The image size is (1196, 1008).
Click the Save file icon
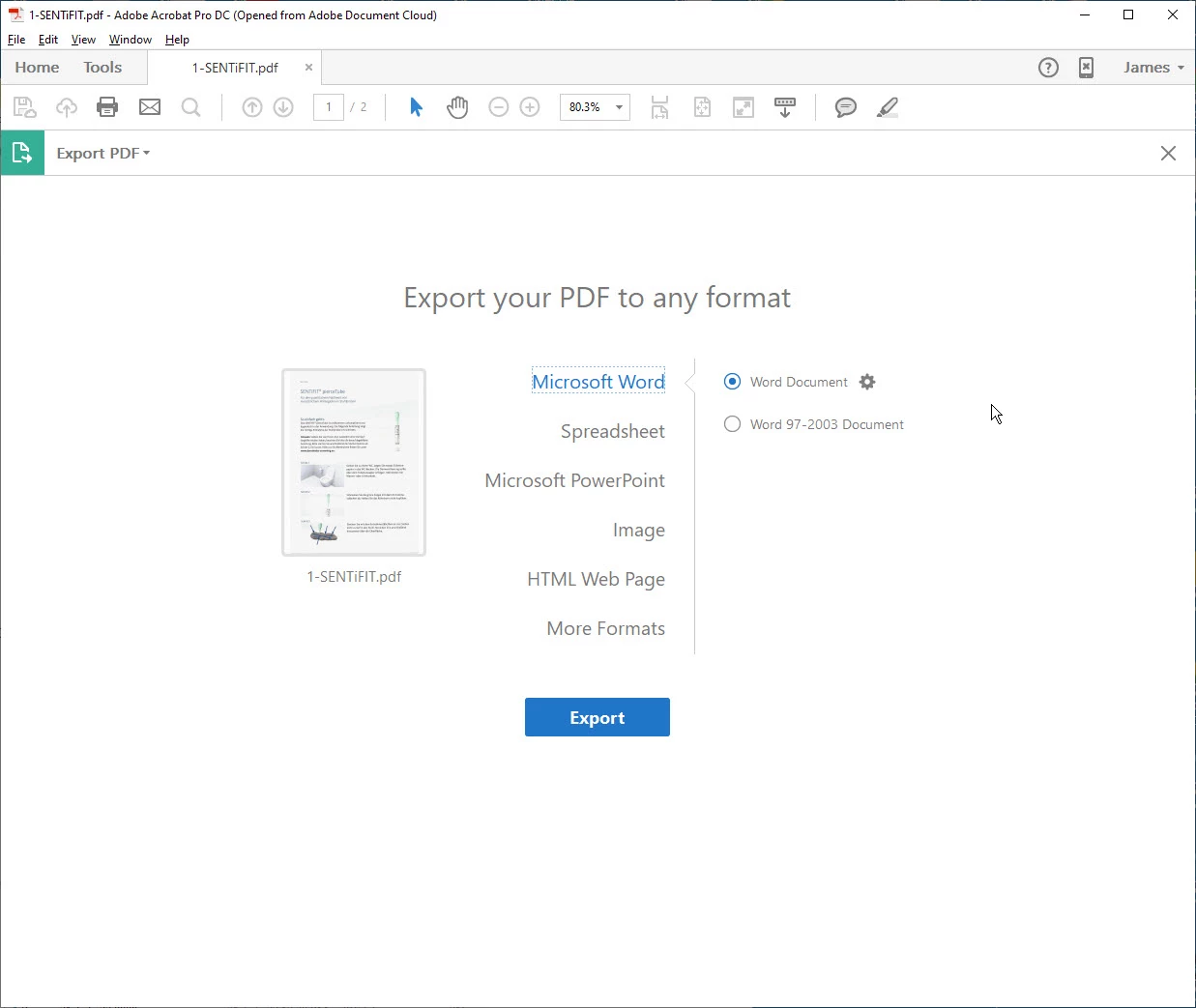(25, 107)
